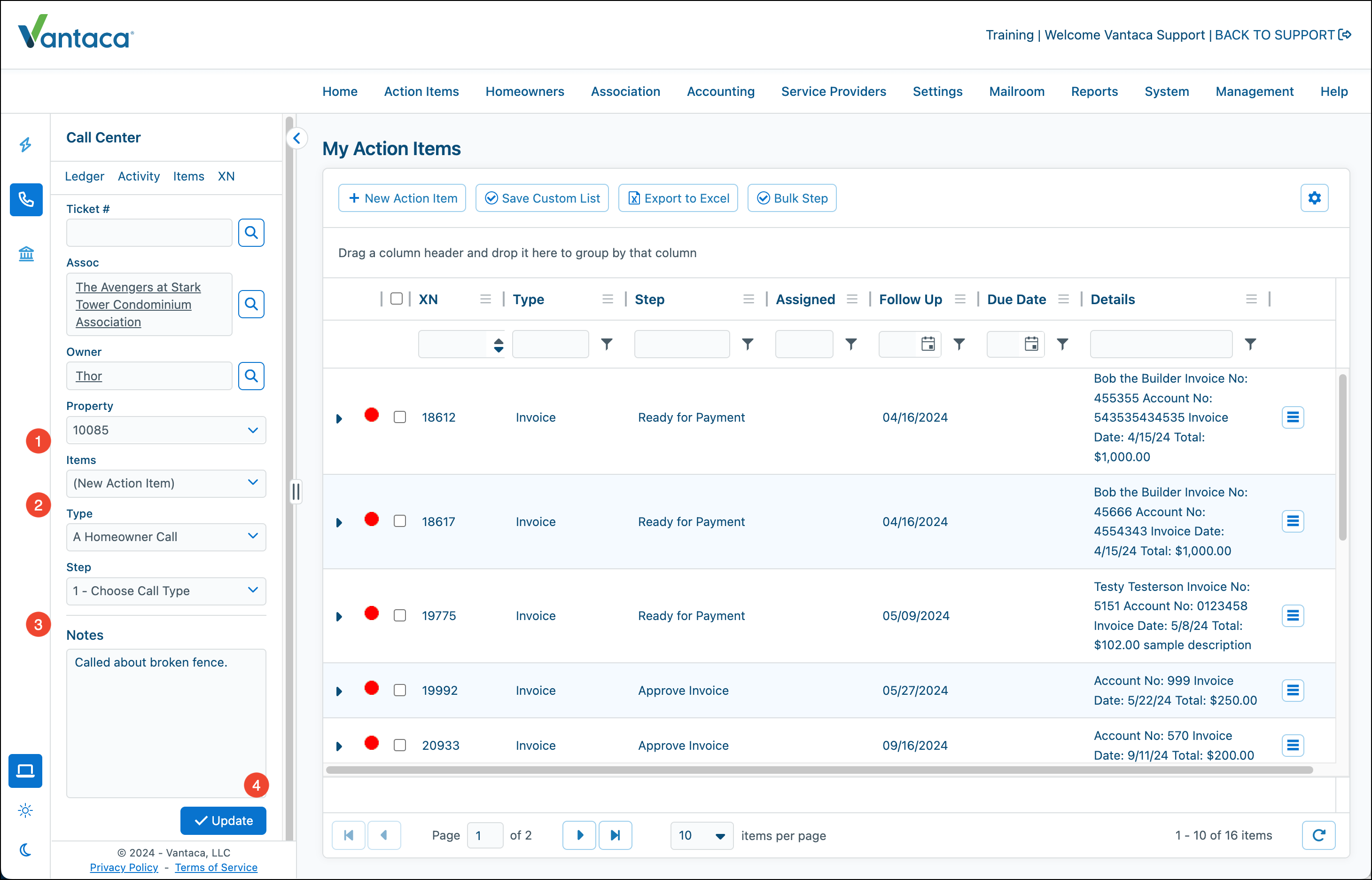Search Owner with magnifier icon
1372x880 pixels.
pos(251,376)
